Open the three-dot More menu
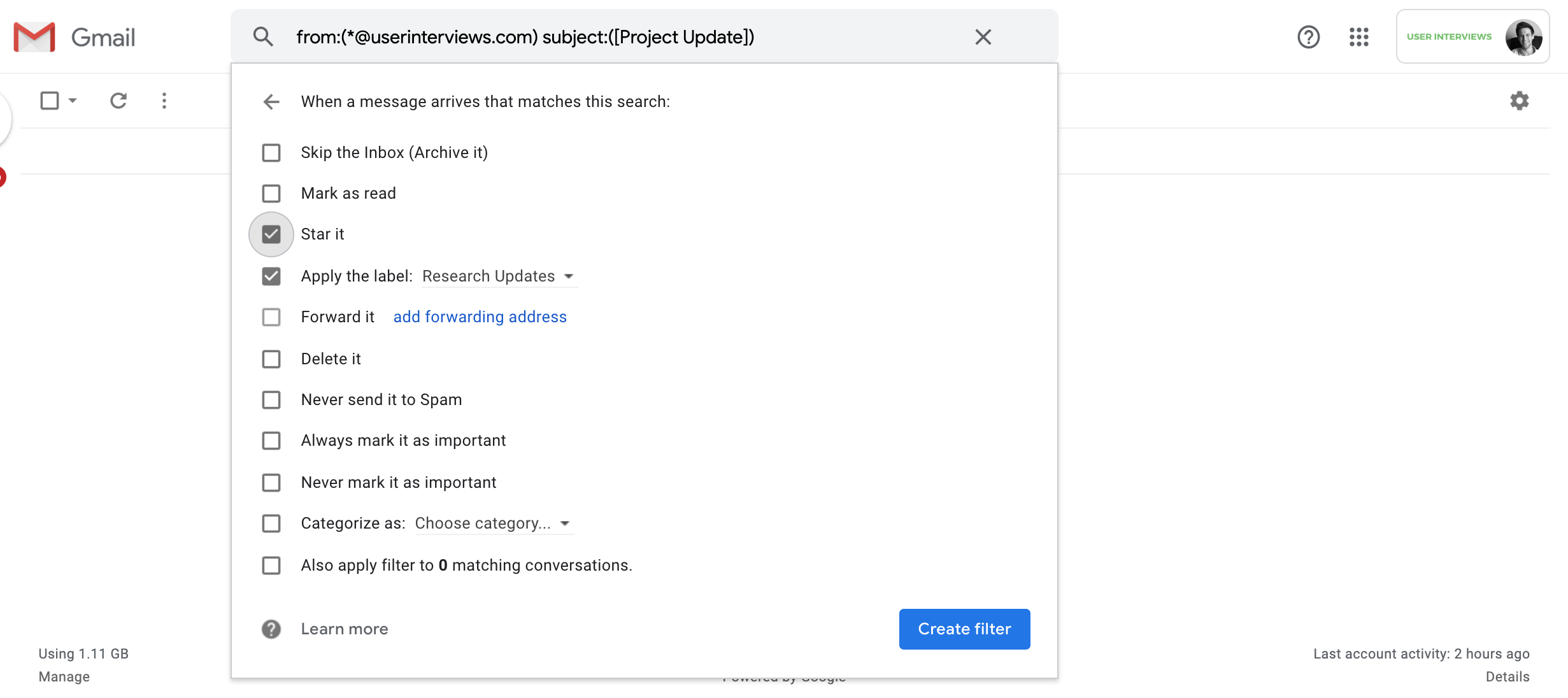Screen dimensions: 1568x698 click(164, 101)
